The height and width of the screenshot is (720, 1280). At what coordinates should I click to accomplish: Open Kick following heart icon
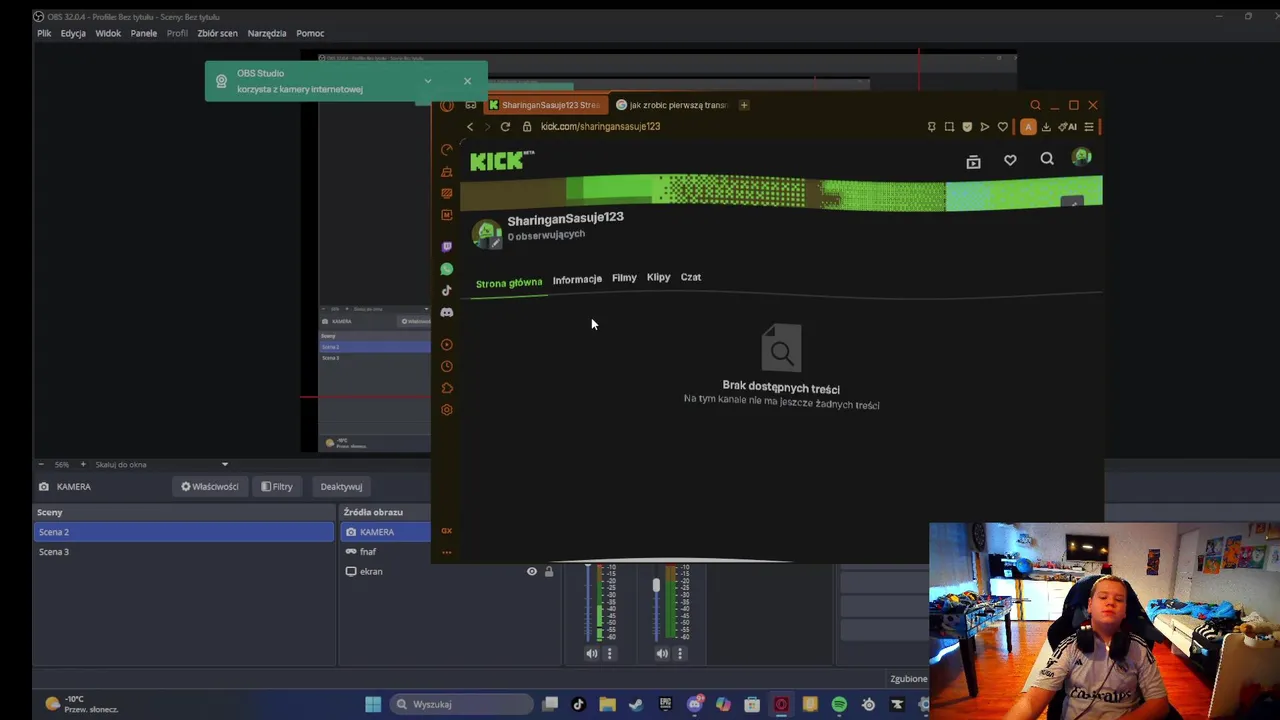tap(1010, 160)
